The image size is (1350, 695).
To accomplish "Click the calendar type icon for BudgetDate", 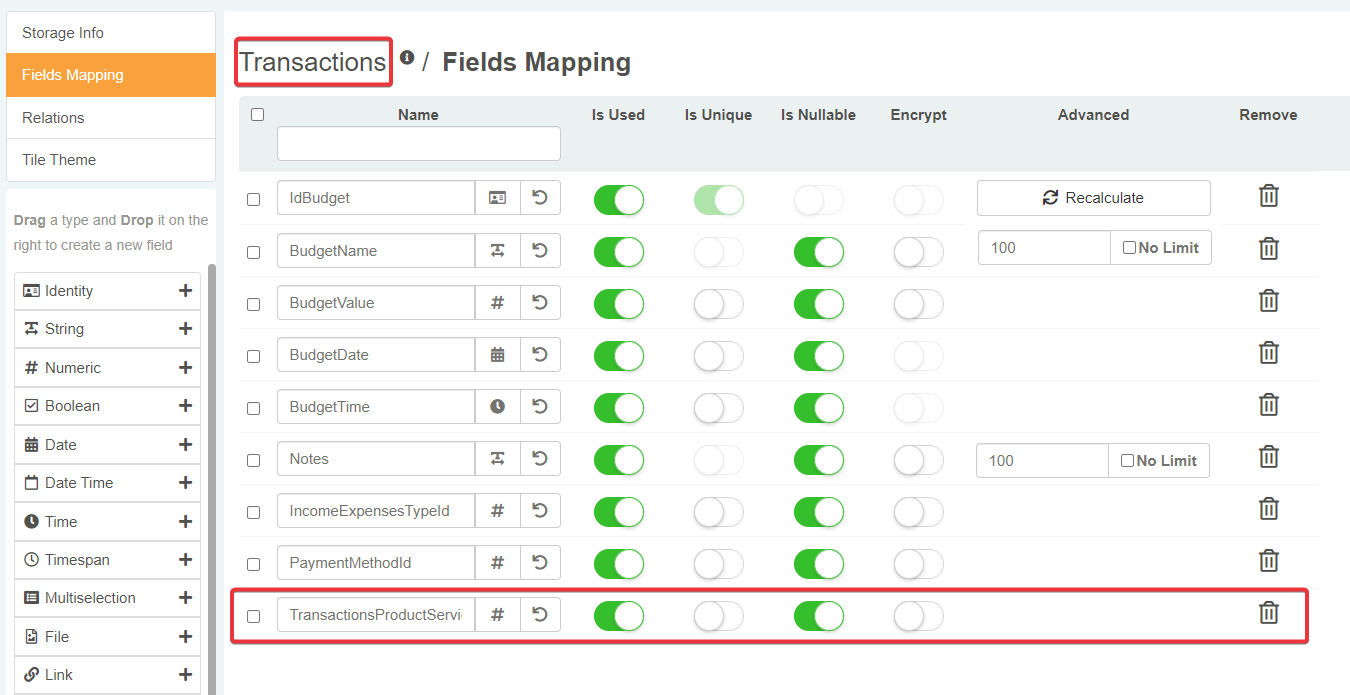I will coord(497,354).
